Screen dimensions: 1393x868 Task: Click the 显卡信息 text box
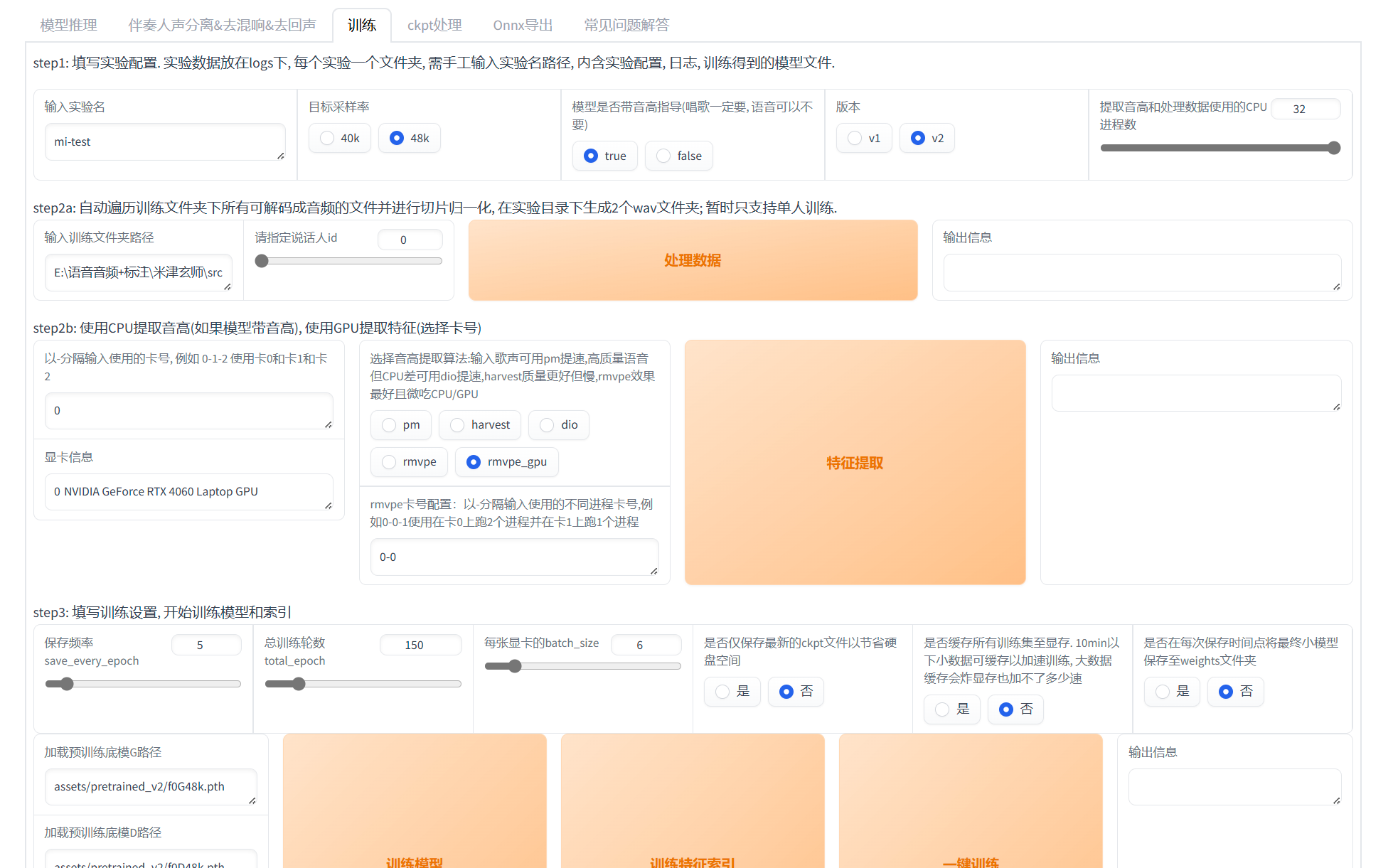[x=189, y=491]
